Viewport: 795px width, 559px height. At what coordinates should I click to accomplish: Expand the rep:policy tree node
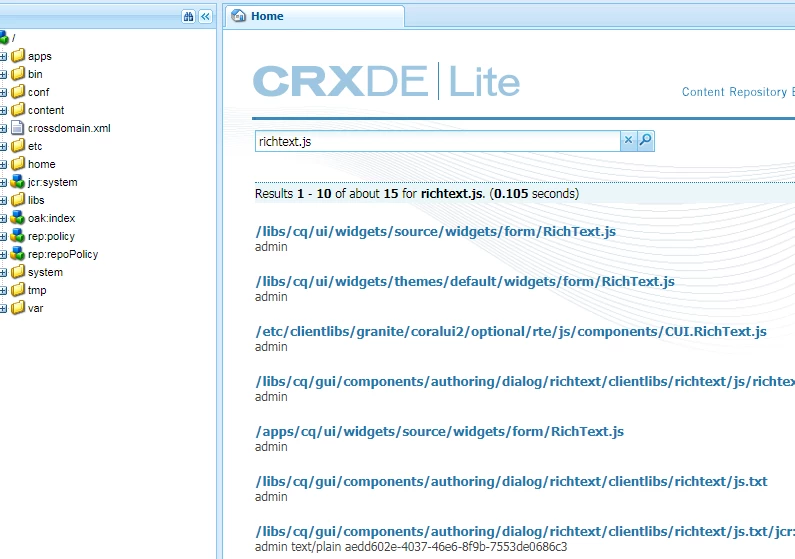point(3,237)
